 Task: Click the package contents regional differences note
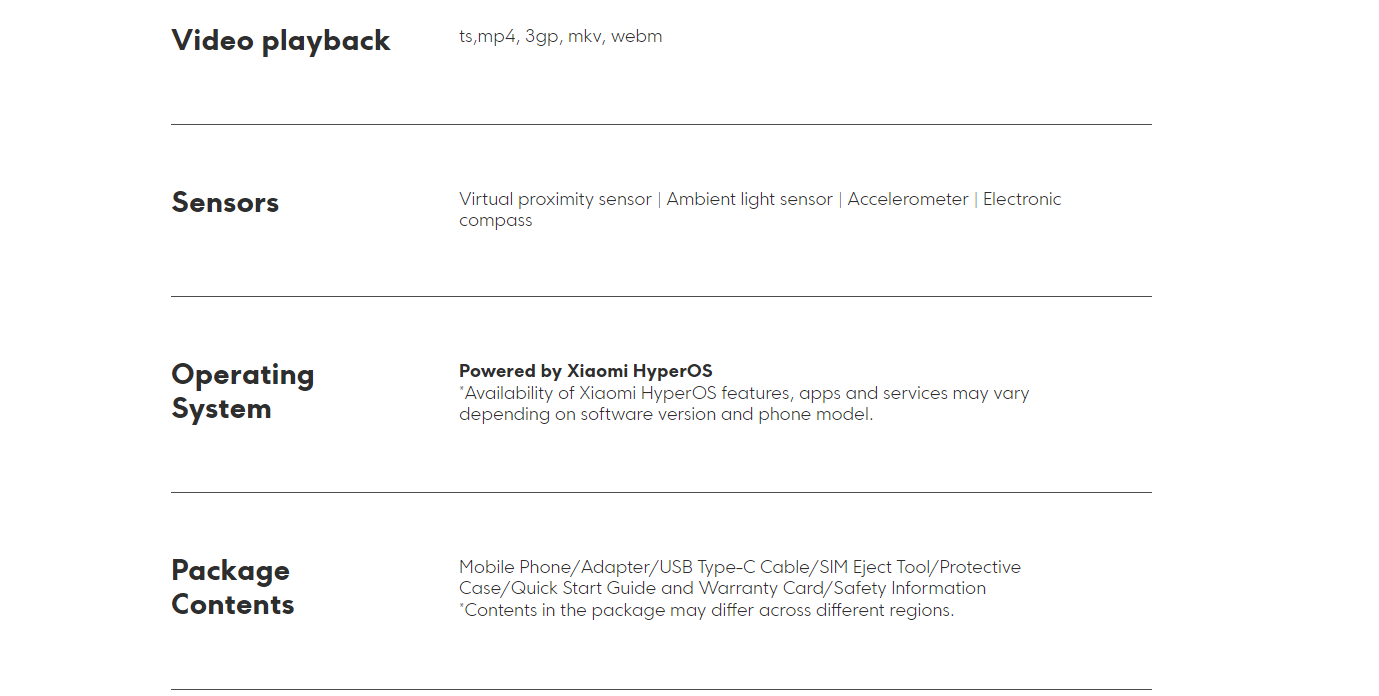[707, 610]
